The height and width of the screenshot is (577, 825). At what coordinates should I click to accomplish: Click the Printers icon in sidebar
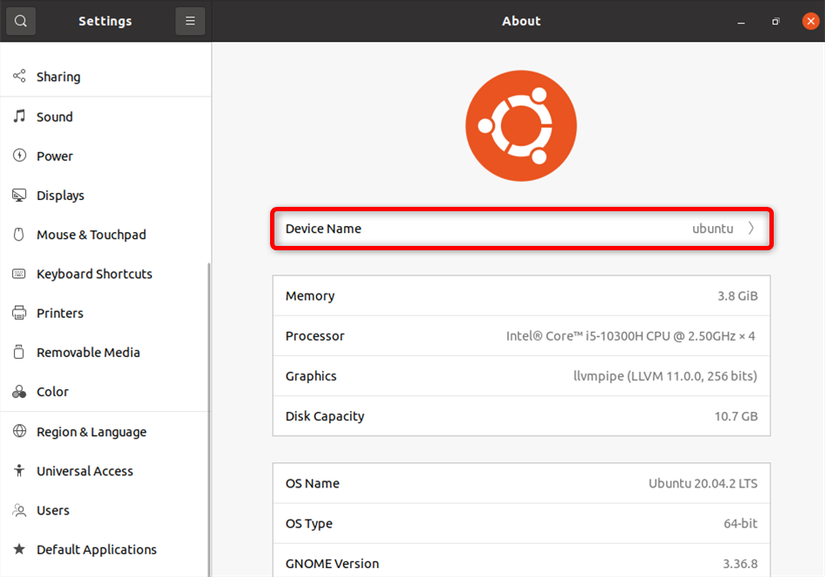[x=19, y=313]
